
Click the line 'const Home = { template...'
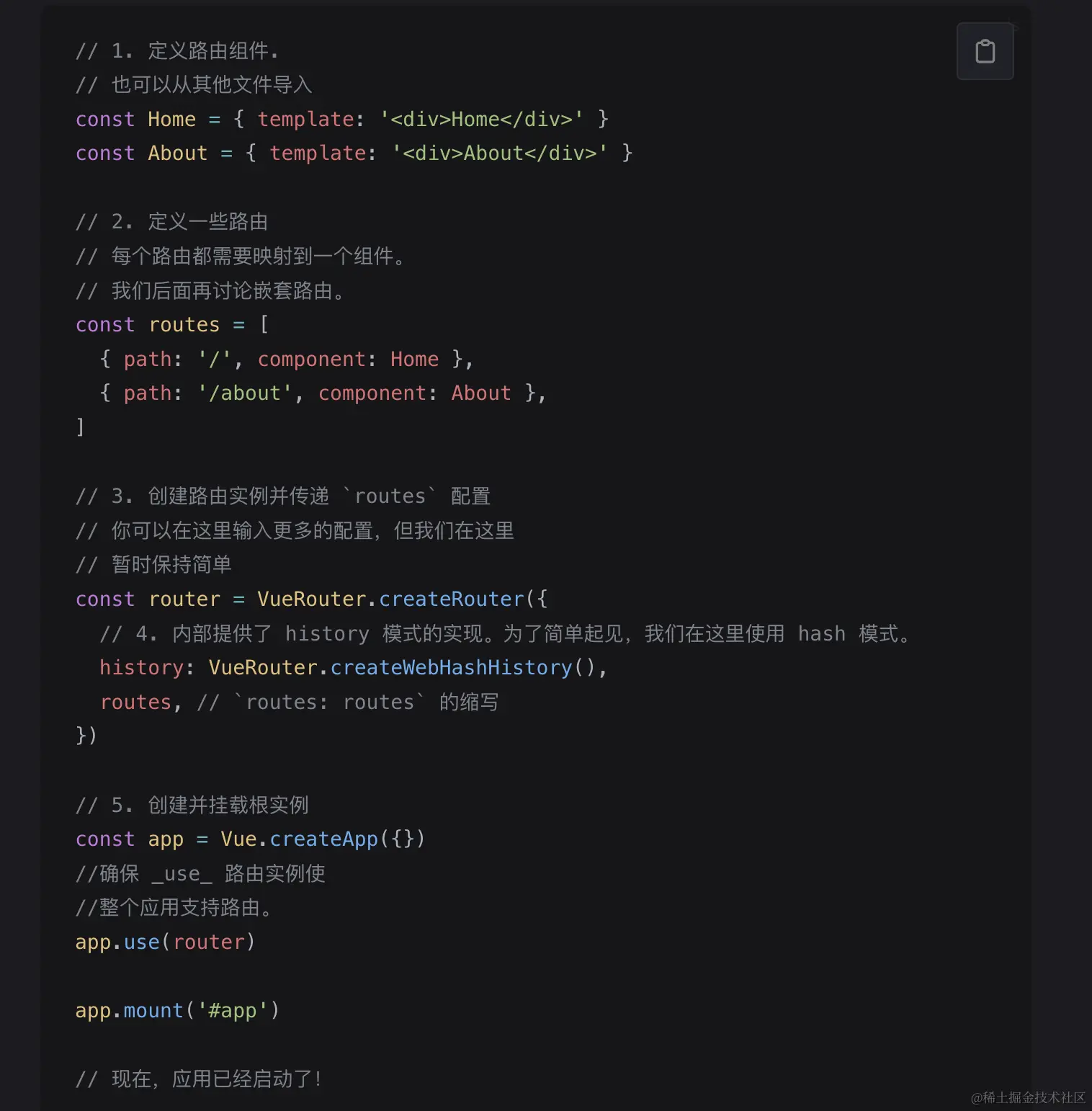(342, 119)
